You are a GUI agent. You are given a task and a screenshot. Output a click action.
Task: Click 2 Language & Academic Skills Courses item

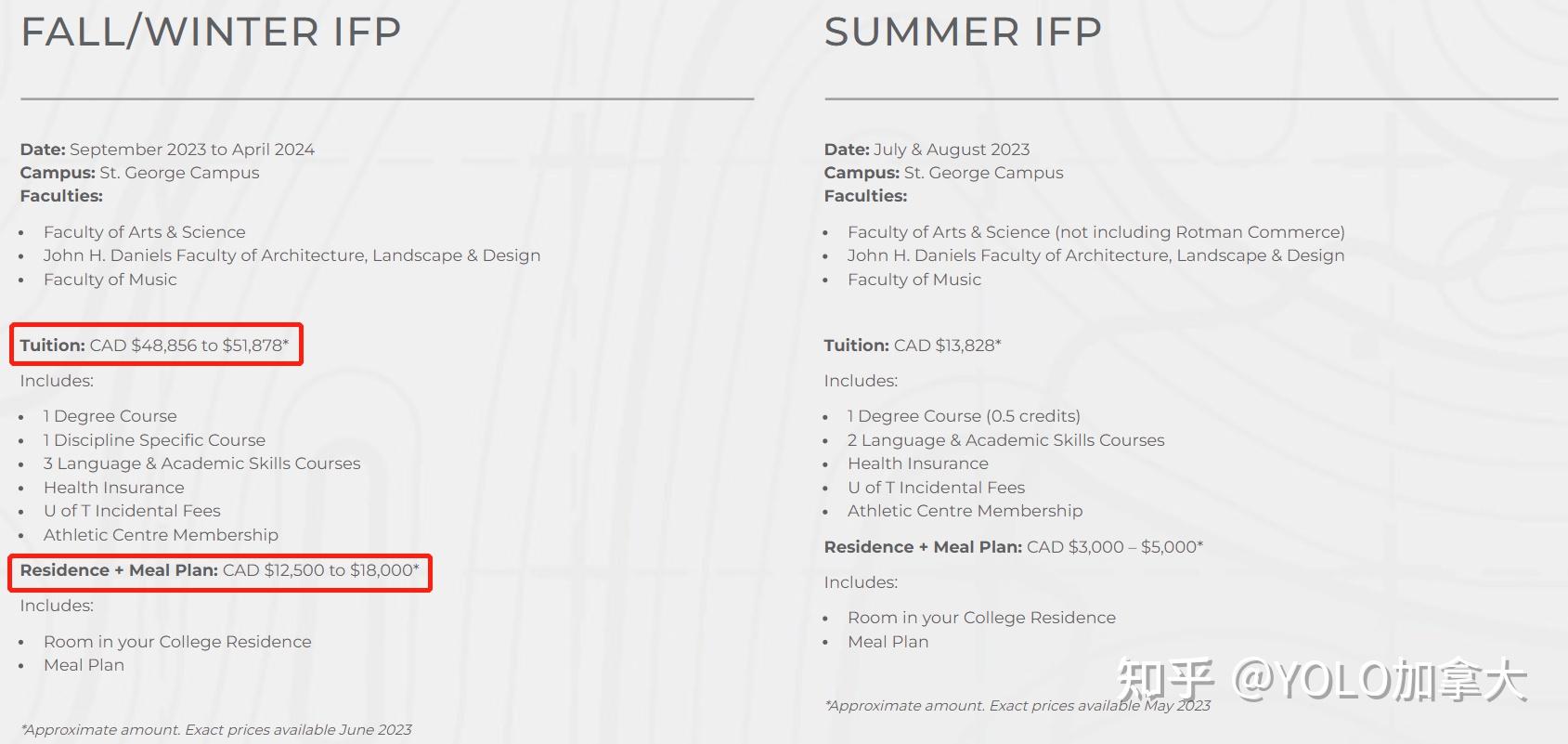click(1005, 440)
